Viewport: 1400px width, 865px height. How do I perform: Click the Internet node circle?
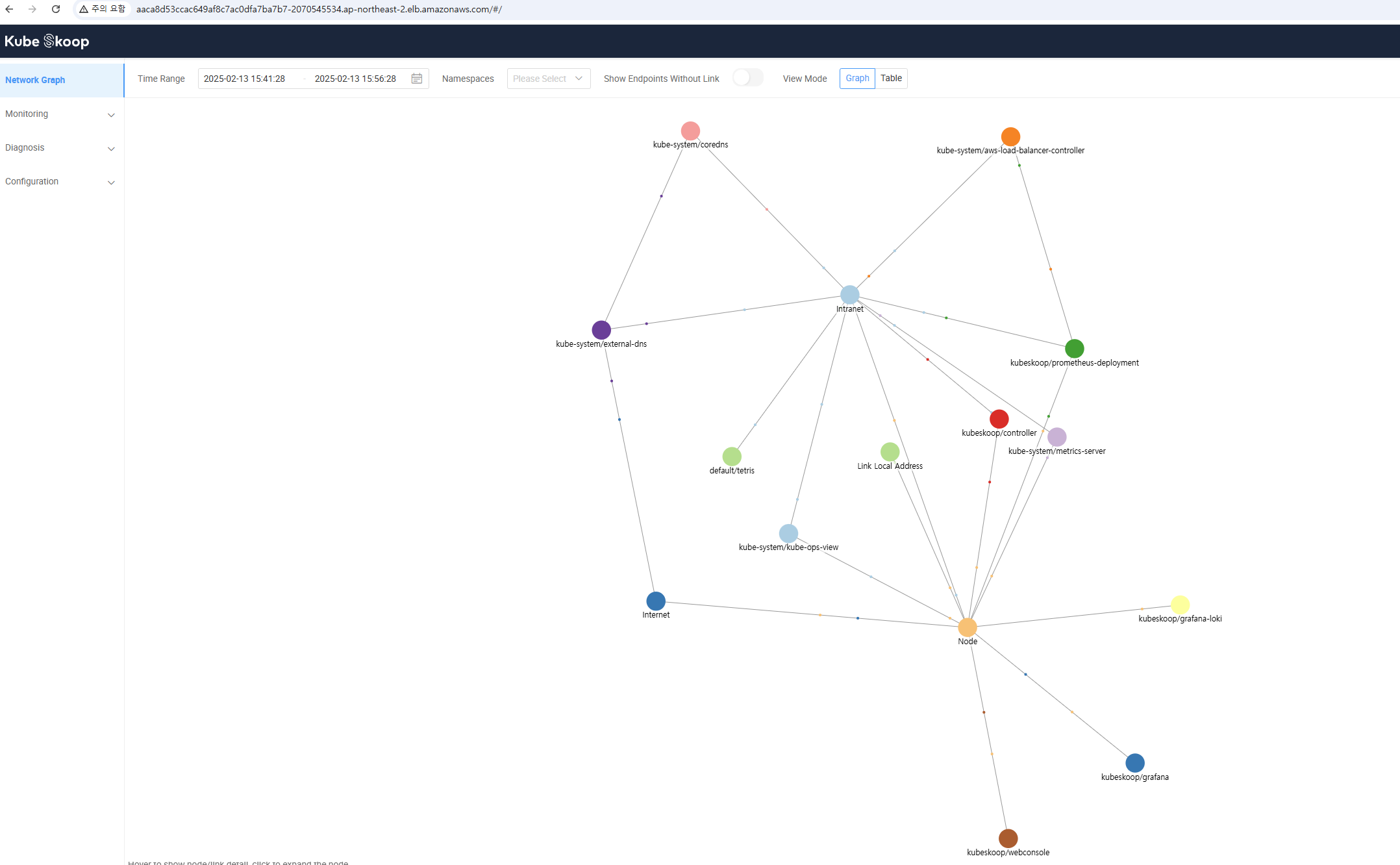[656, 601]
